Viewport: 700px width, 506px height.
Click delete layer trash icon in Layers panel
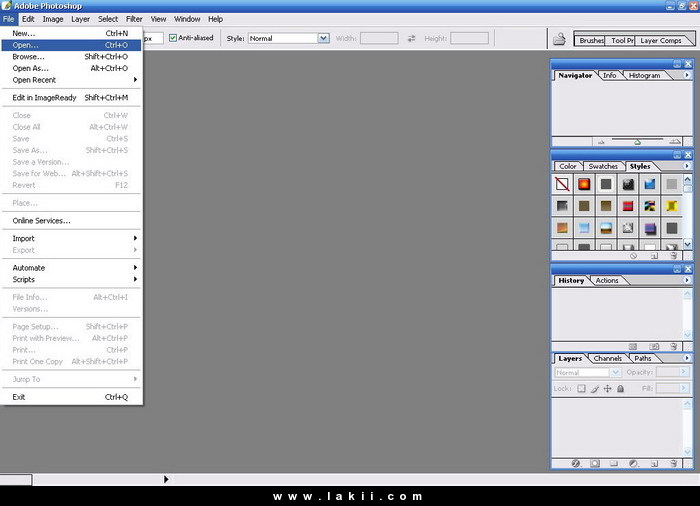[674, 464]
